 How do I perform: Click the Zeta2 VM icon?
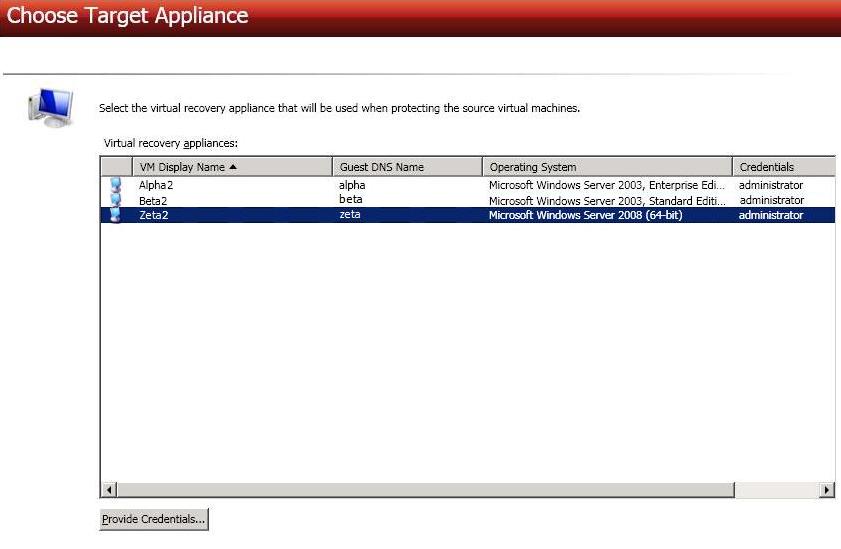pos(116,215)
